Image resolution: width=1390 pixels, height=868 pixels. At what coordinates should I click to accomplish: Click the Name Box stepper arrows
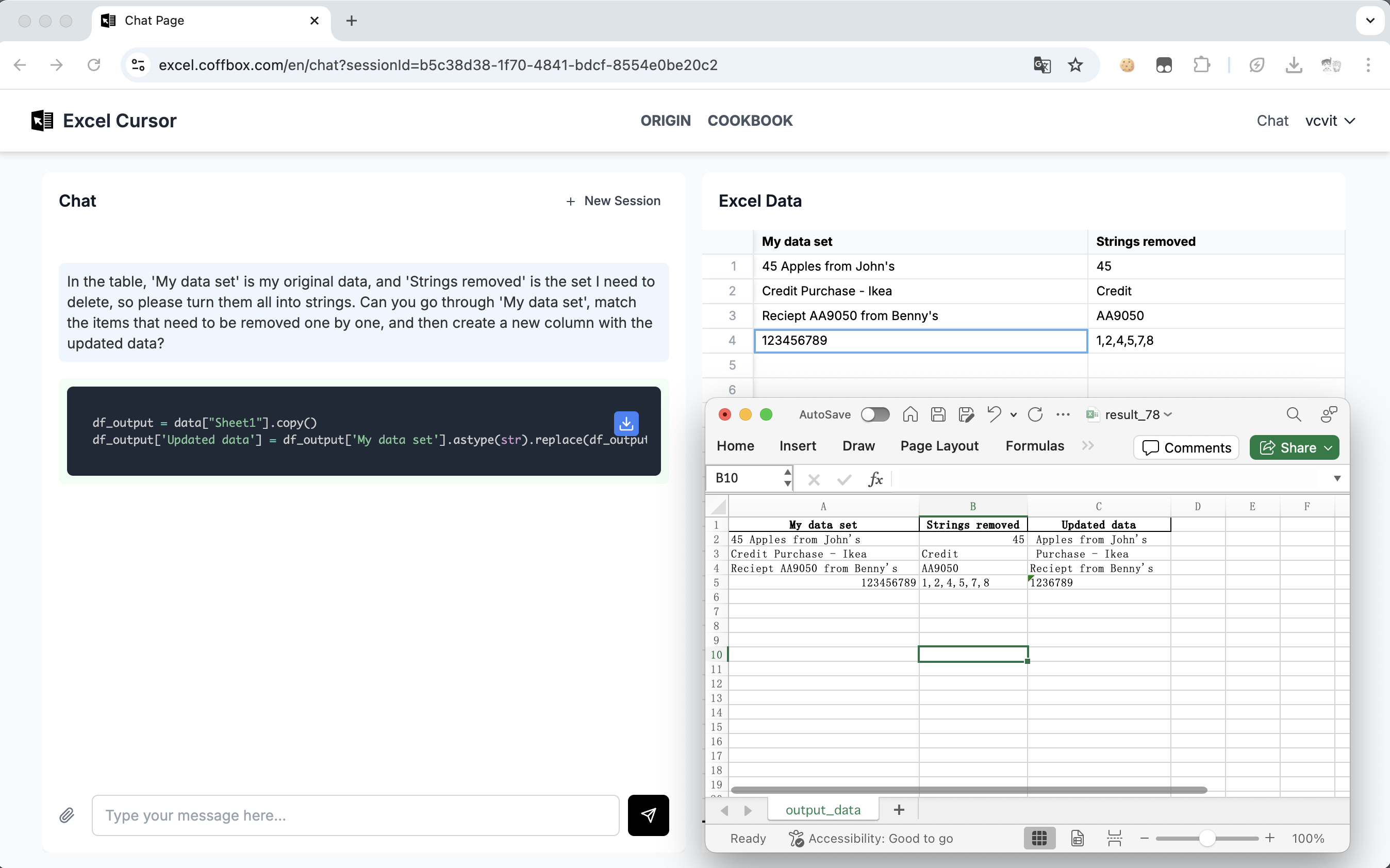coord(787,478)
